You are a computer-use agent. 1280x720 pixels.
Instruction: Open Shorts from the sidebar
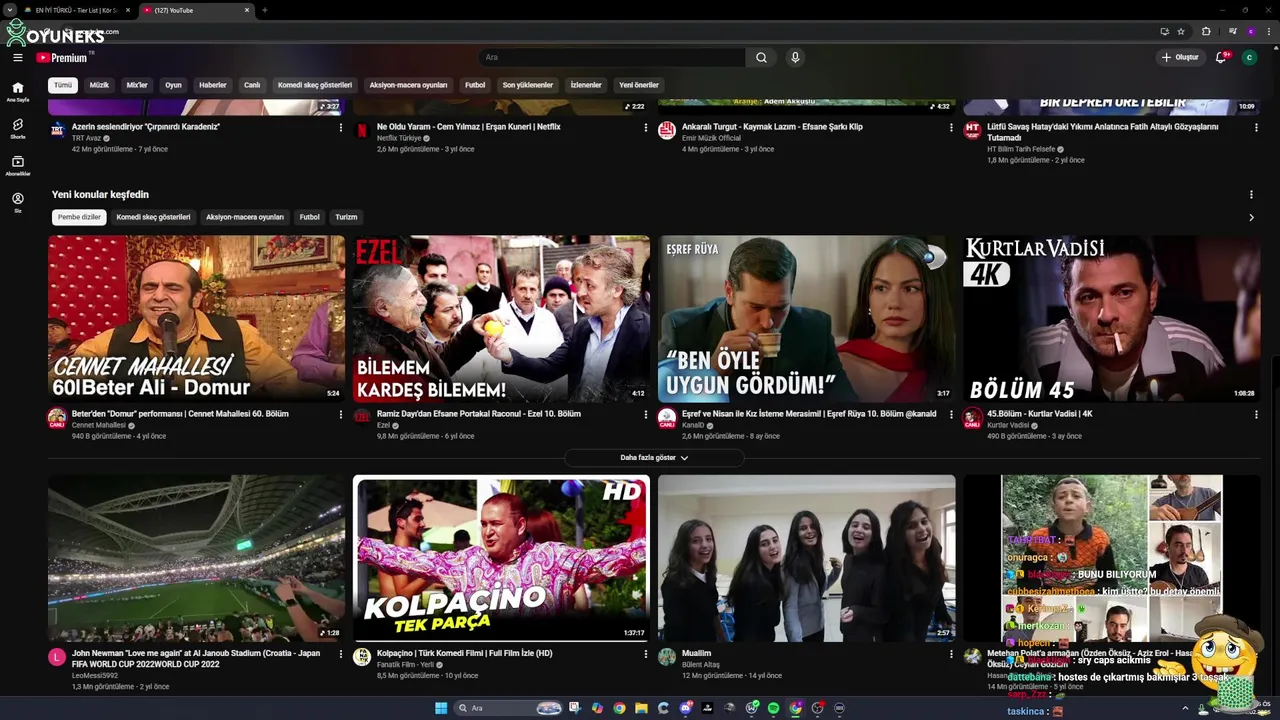[17, 129]
